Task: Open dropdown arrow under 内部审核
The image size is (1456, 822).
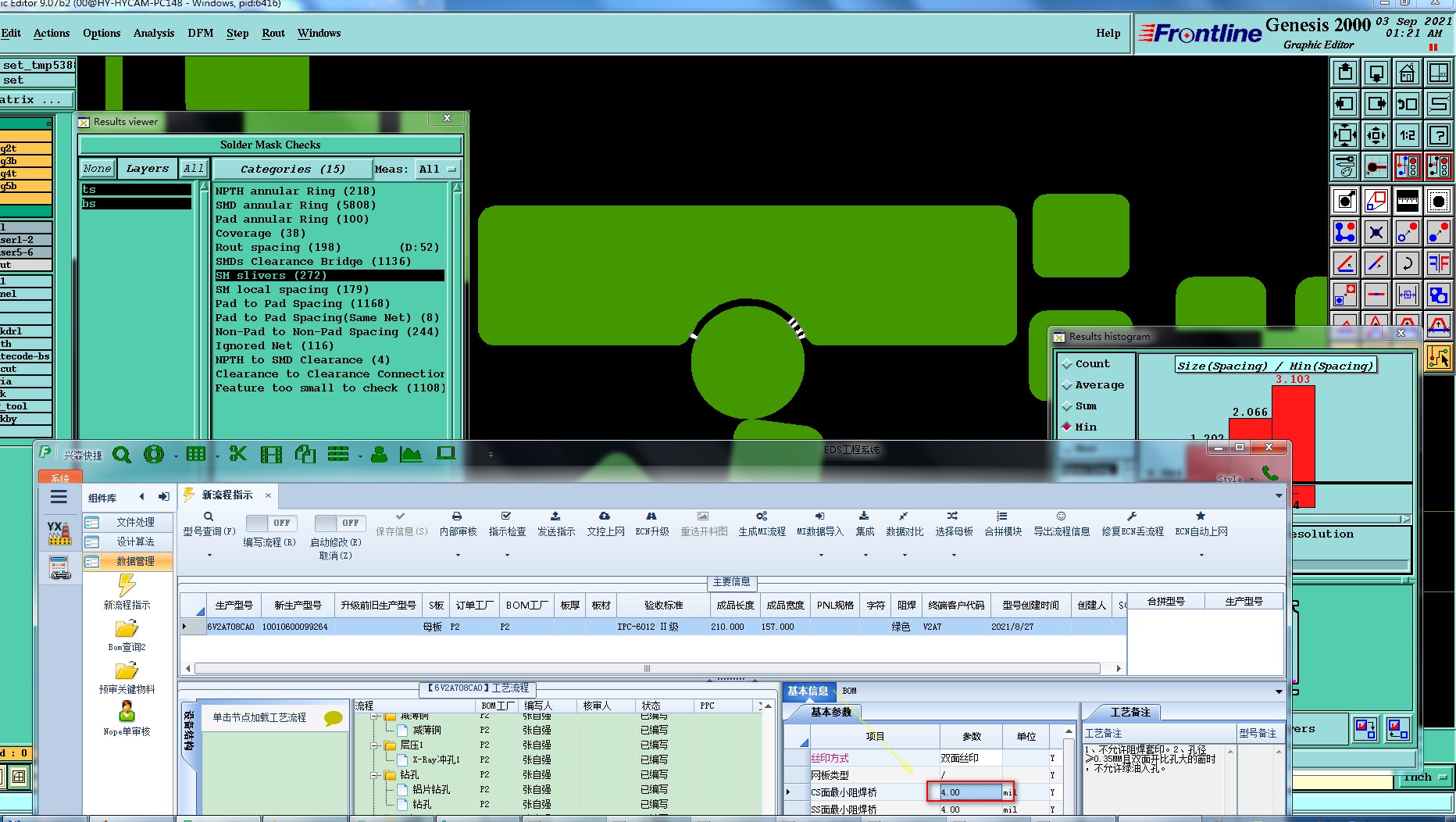Action: 458,556
